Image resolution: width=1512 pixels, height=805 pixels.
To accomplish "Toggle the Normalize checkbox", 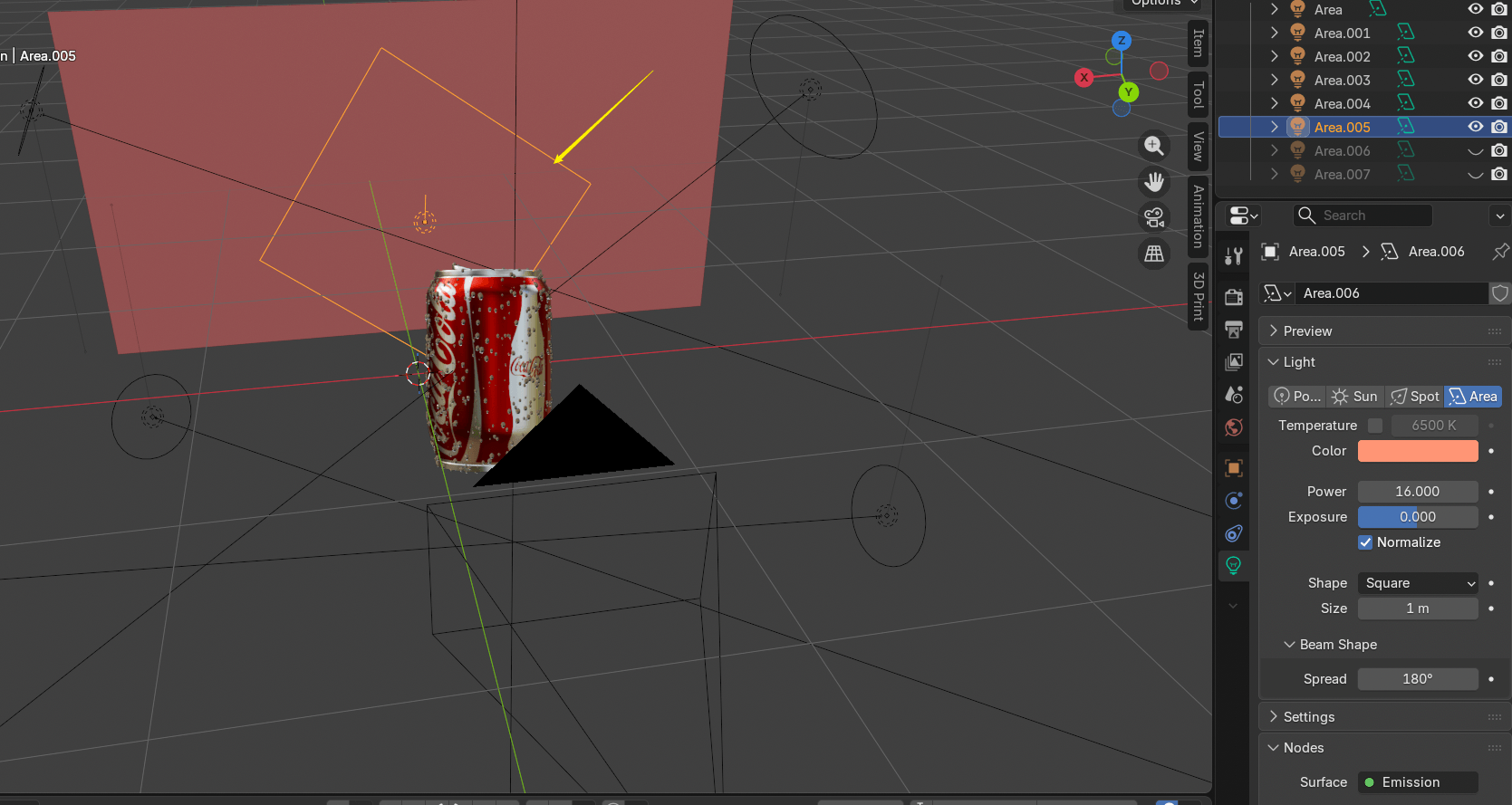I will pyautogui.click(x=1365, y=542).
